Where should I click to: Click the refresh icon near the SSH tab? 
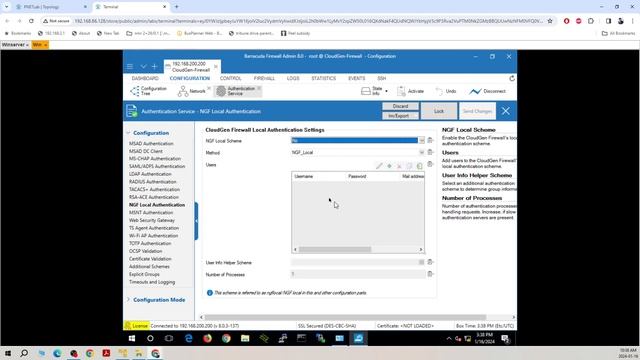click(x=512, y=78)
